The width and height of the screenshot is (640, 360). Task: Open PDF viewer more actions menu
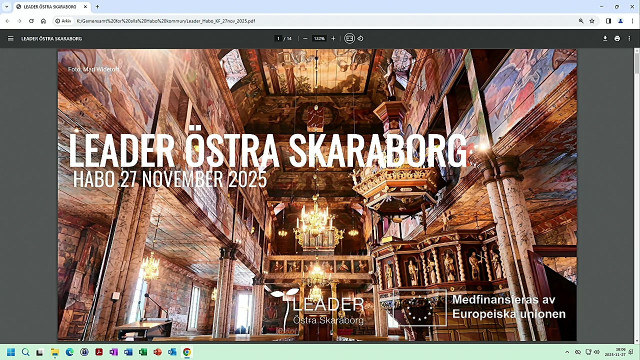click(629, 38)
